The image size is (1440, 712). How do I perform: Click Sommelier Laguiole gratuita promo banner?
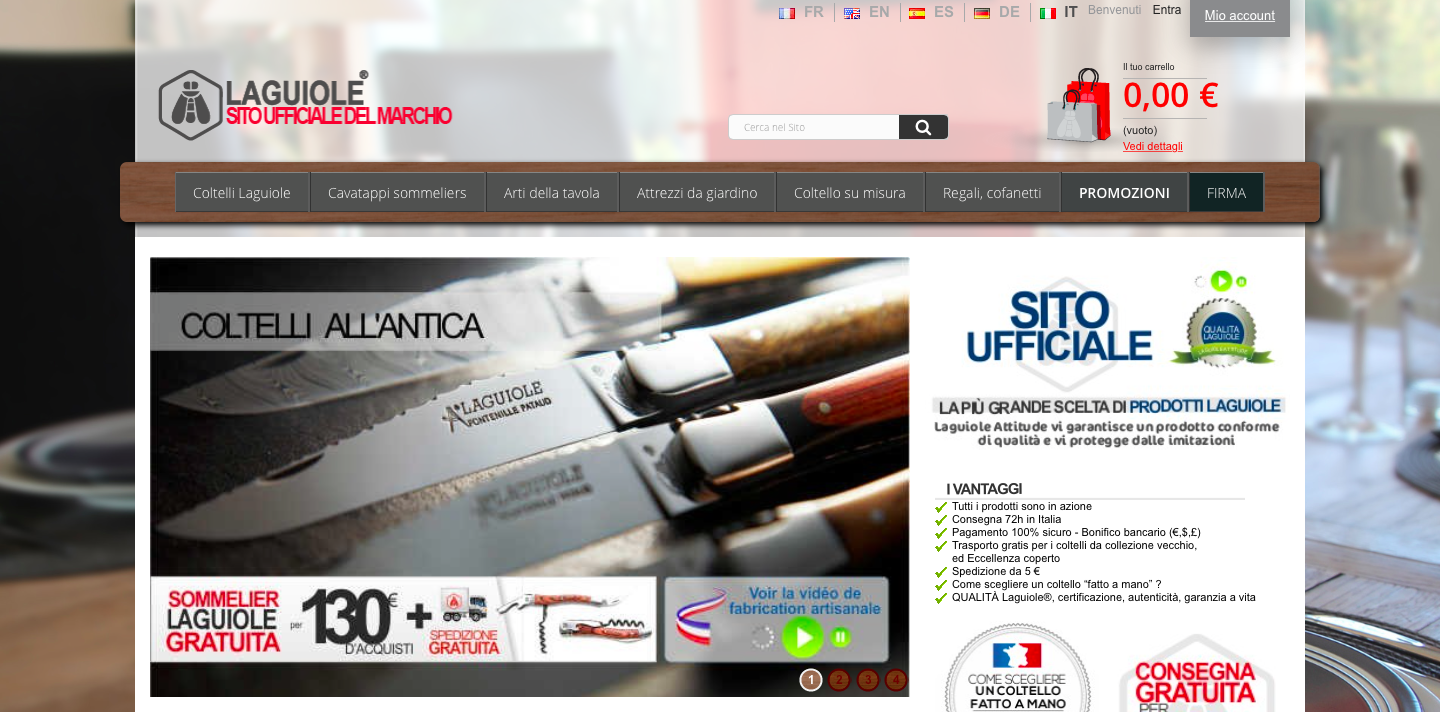[403, 619]
